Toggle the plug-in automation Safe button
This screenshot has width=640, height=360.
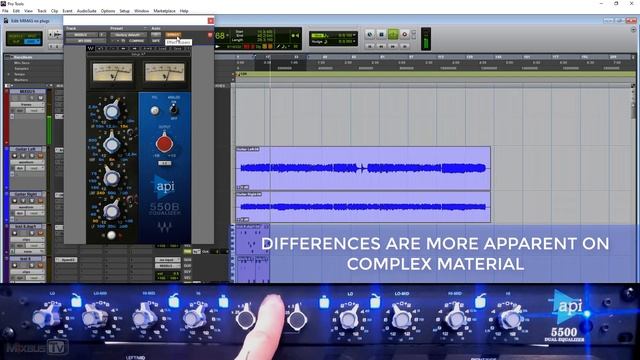156,41
